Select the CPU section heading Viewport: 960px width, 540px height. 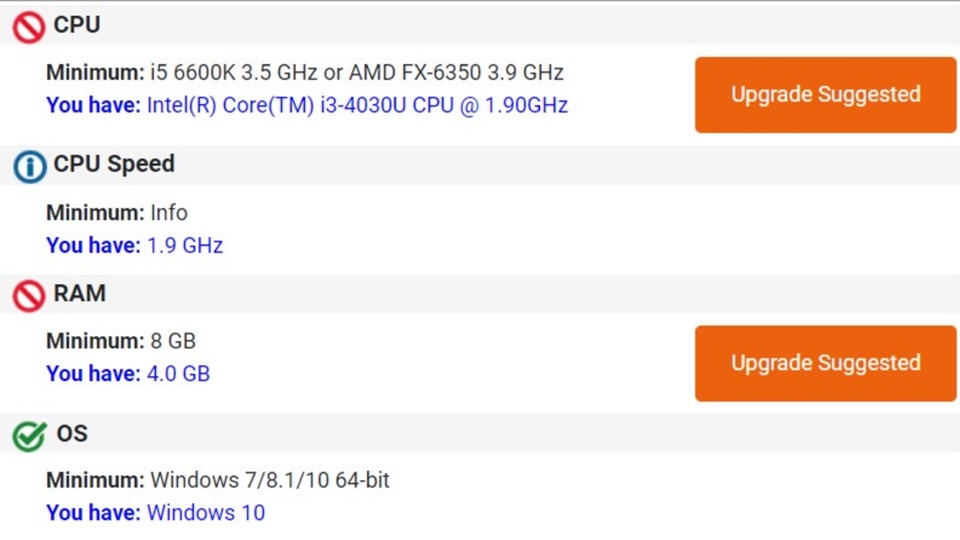[x=77, y=25]
